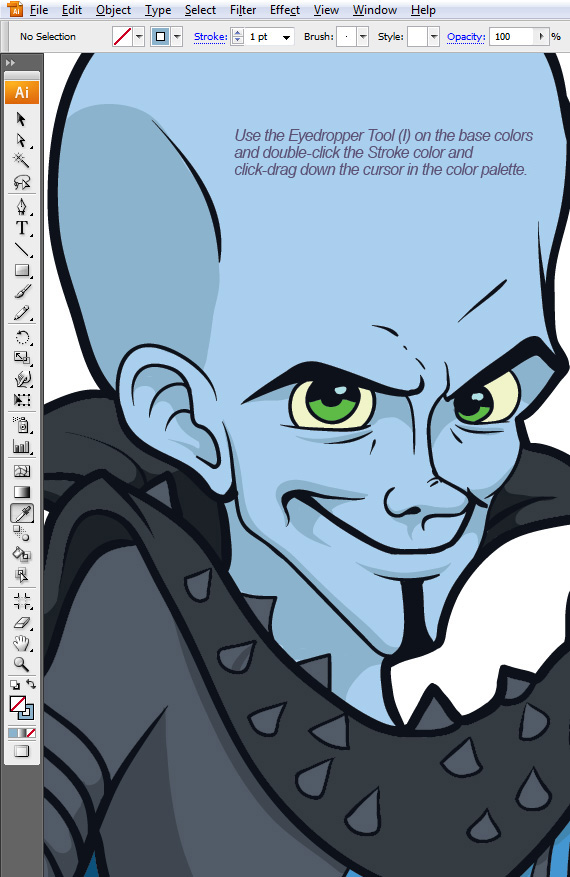Click the control bar Fill swatch
Screen dimensions: 570x877
122,37
